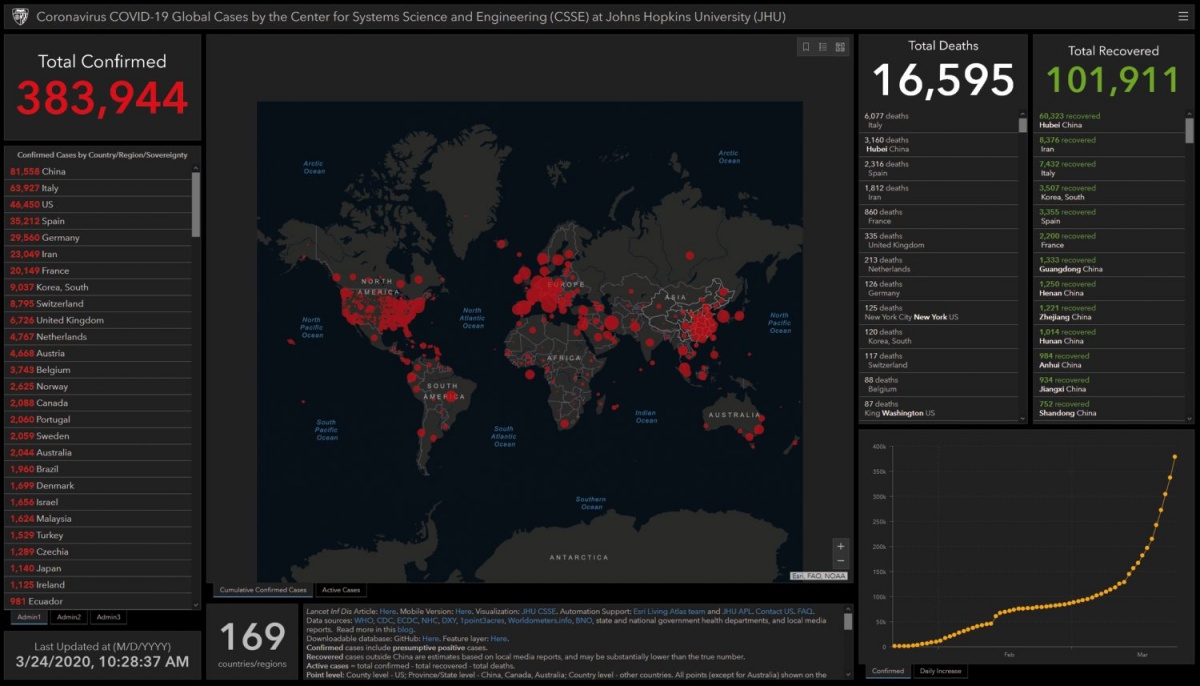The width and height of the screenshot is (1200, 686).
Task: Click 2,316 deaths Spain entry
Action: [939, 168]
